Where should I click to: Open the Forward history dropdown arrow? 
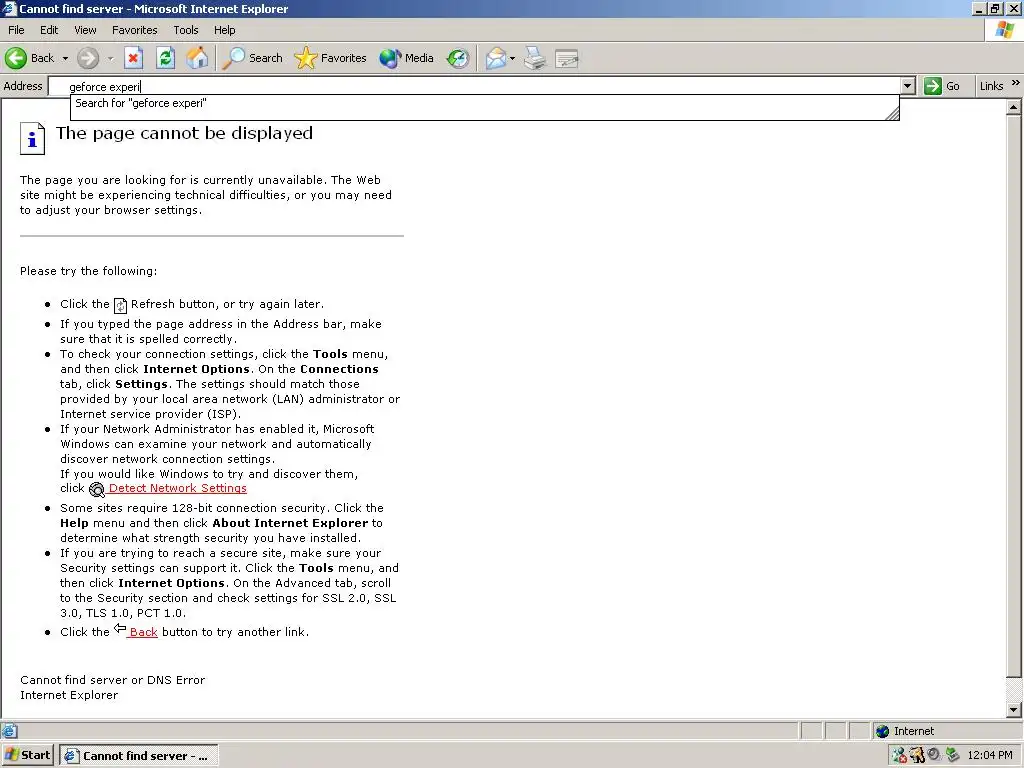110,59
